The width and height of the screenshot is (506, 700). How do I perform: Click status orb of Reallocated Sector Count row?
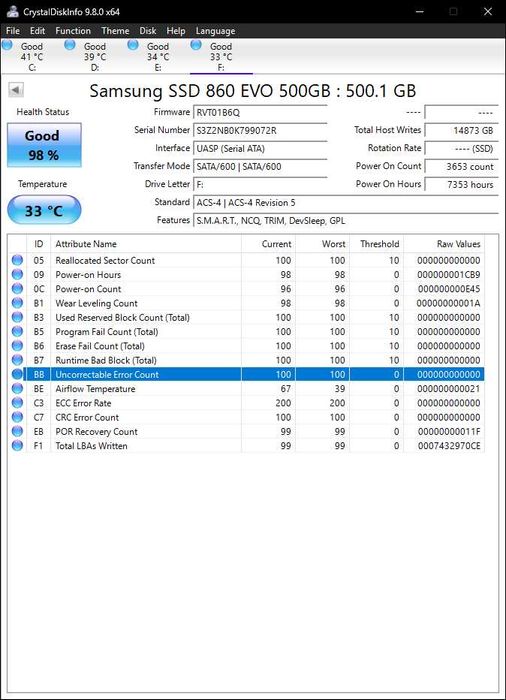17,260
